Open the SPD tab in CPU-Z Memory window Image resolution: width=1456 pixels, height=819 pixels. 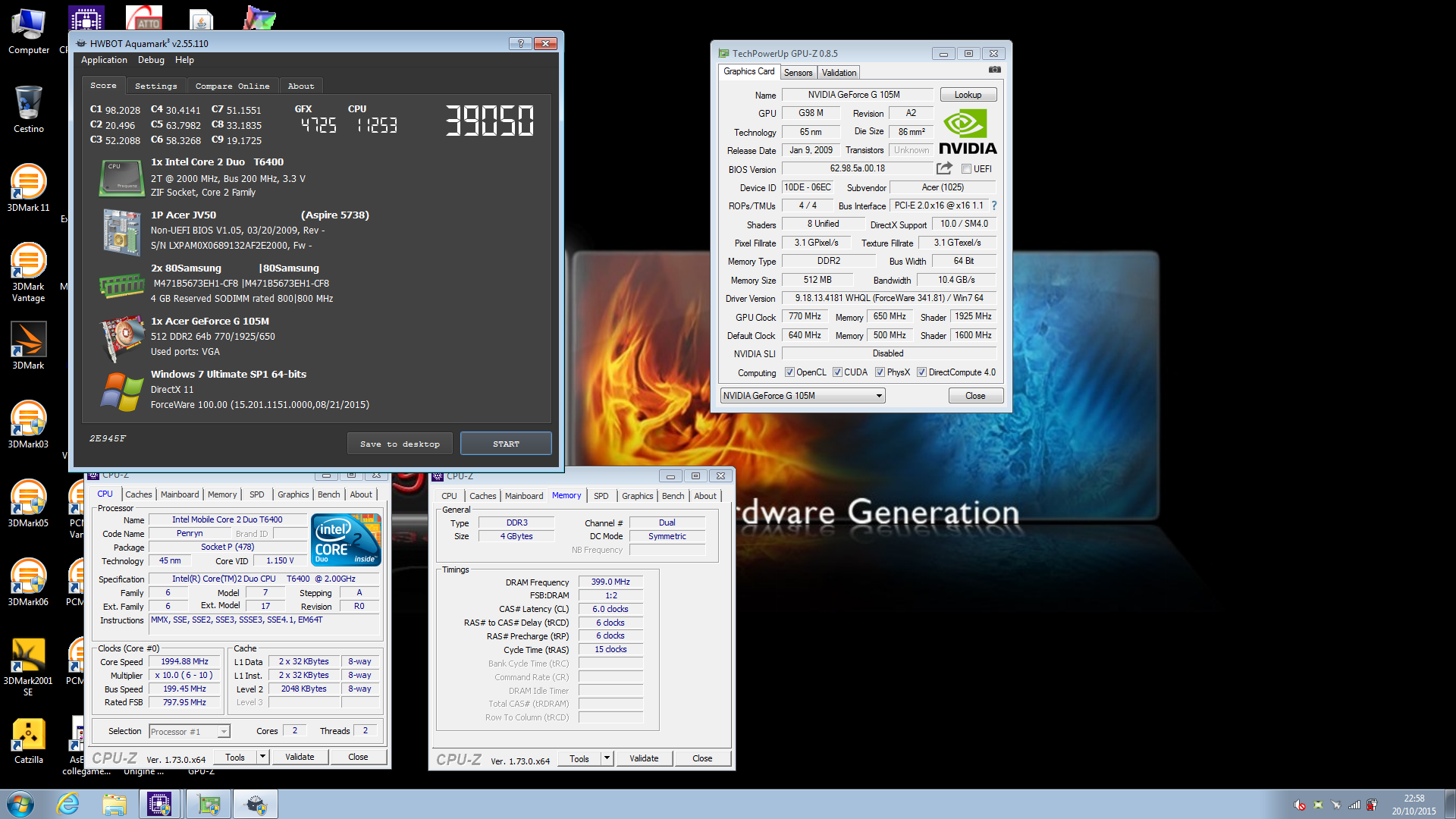tap(601, 496)
